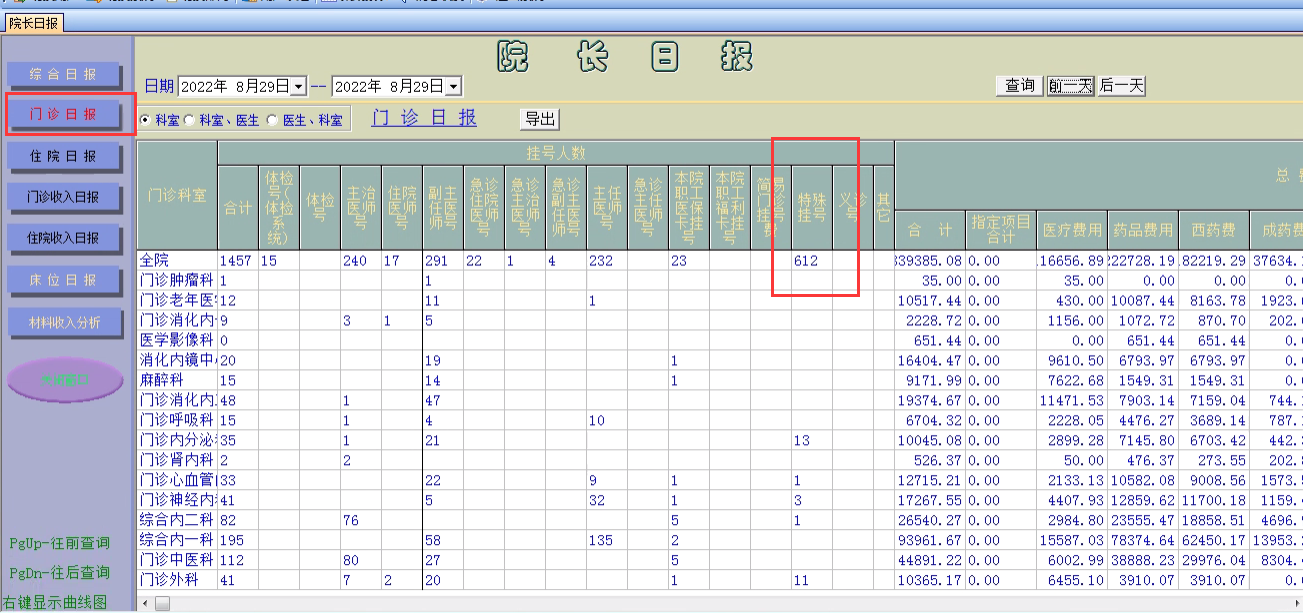
Task: Select the 门诊外科 row label
Action: pos(177,581)
